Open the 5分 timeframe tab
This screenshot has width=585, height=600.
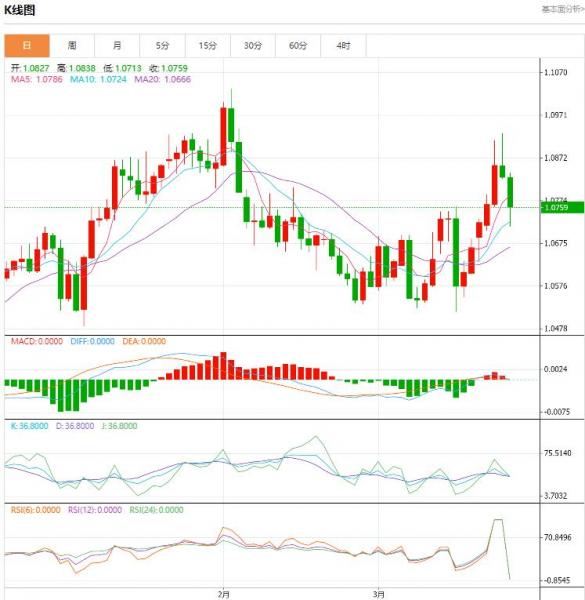pyautogui.click(x=163, y=46)
